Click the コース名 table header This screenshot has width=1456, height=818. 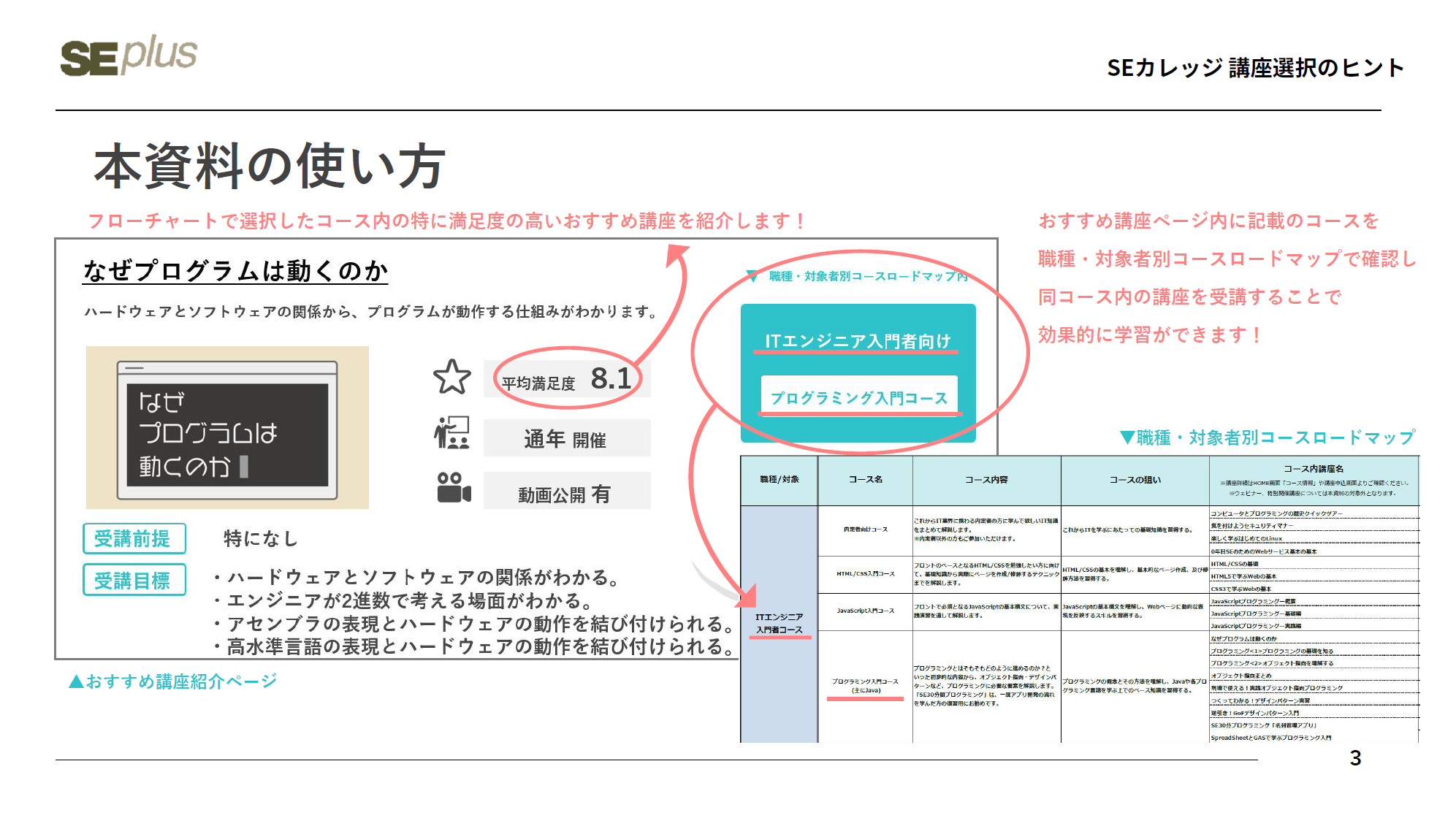pos(866,480)
